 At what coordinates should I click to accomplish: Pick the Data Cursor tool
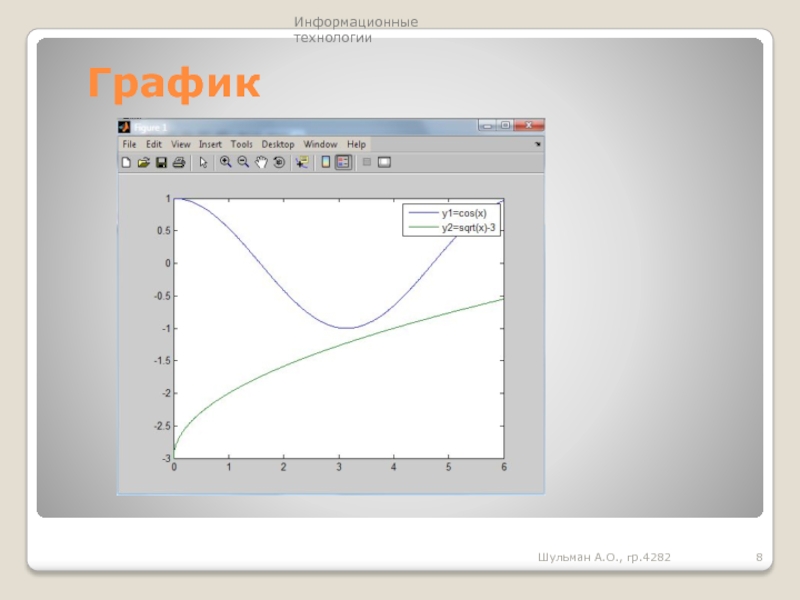[x=301, y=162]
